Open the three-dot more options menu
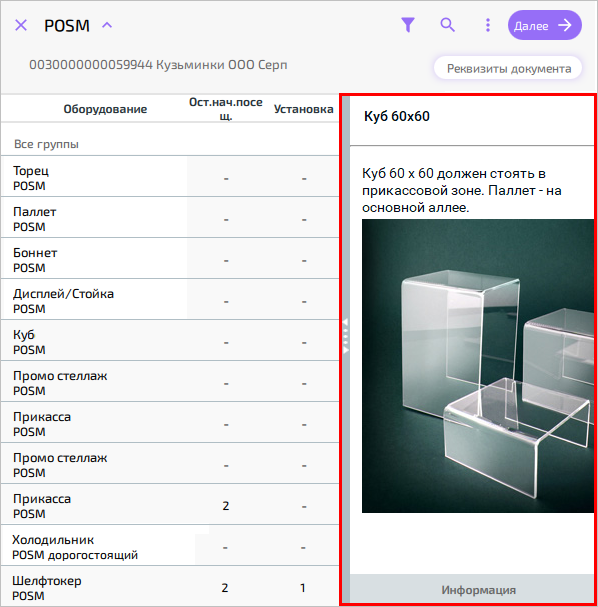Screen dimensions: 598x607 488,25
